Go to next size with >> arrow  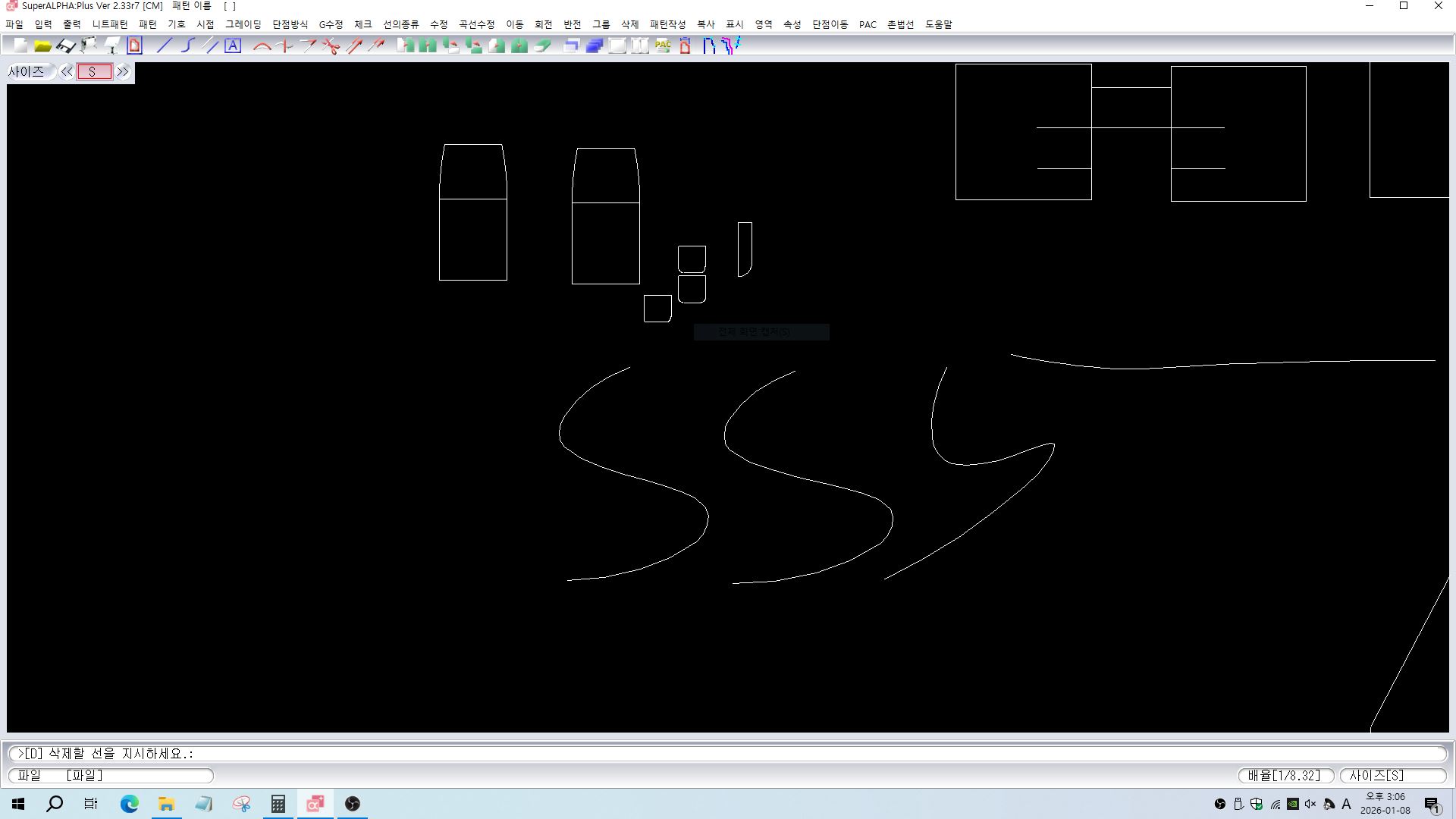123,72
